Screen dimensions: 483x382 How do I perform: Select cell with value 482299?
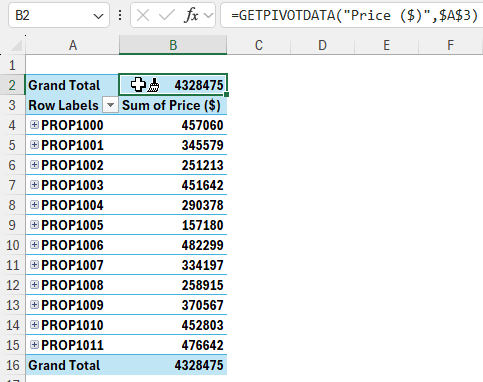(x=173, y=245)
